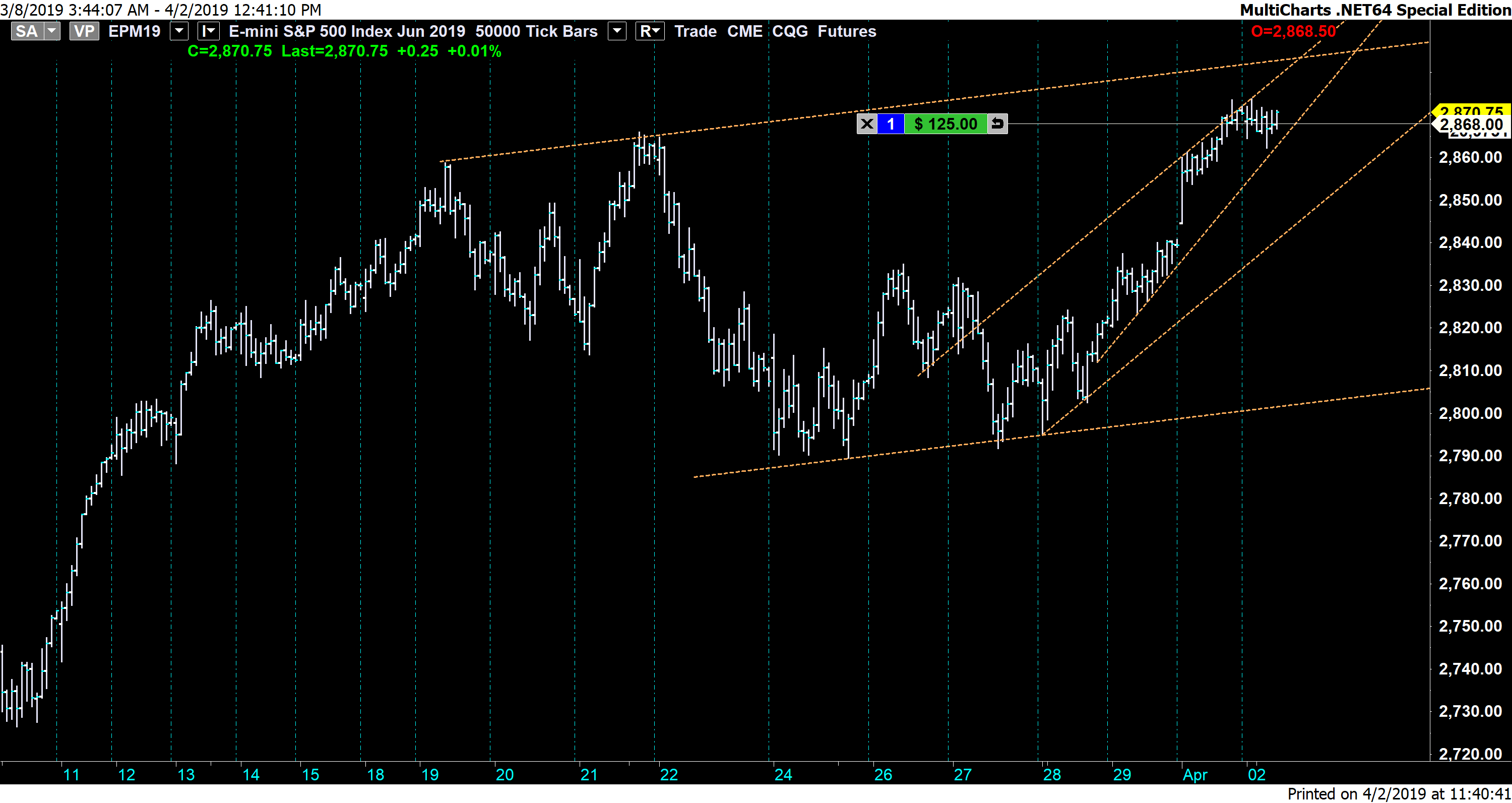The width and height of the screenshot is (1512, 803).
Task: Expand the resolution dropdown after Tick Bars
Action: (617, 31)
